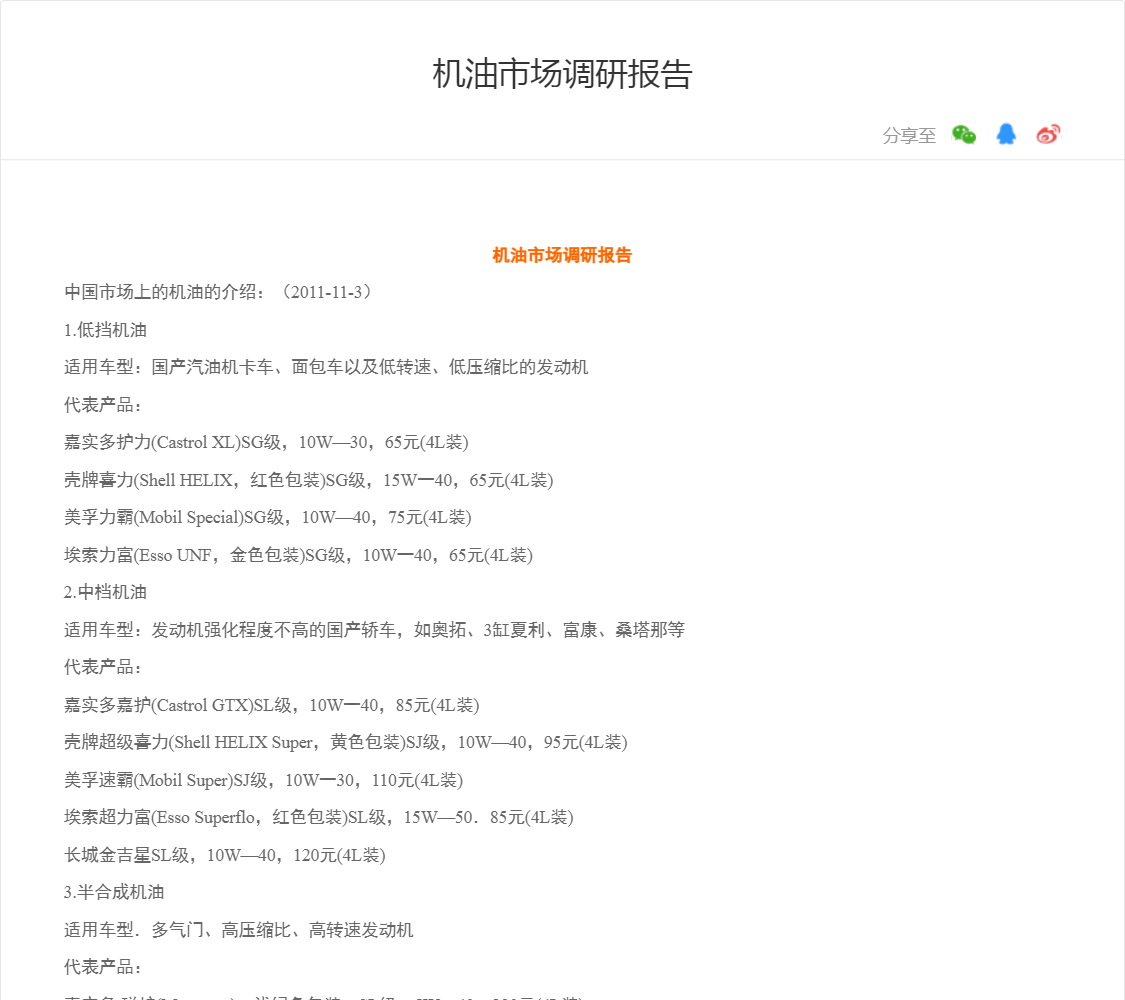Click the 长城金吉星 product line

point(224,855)
